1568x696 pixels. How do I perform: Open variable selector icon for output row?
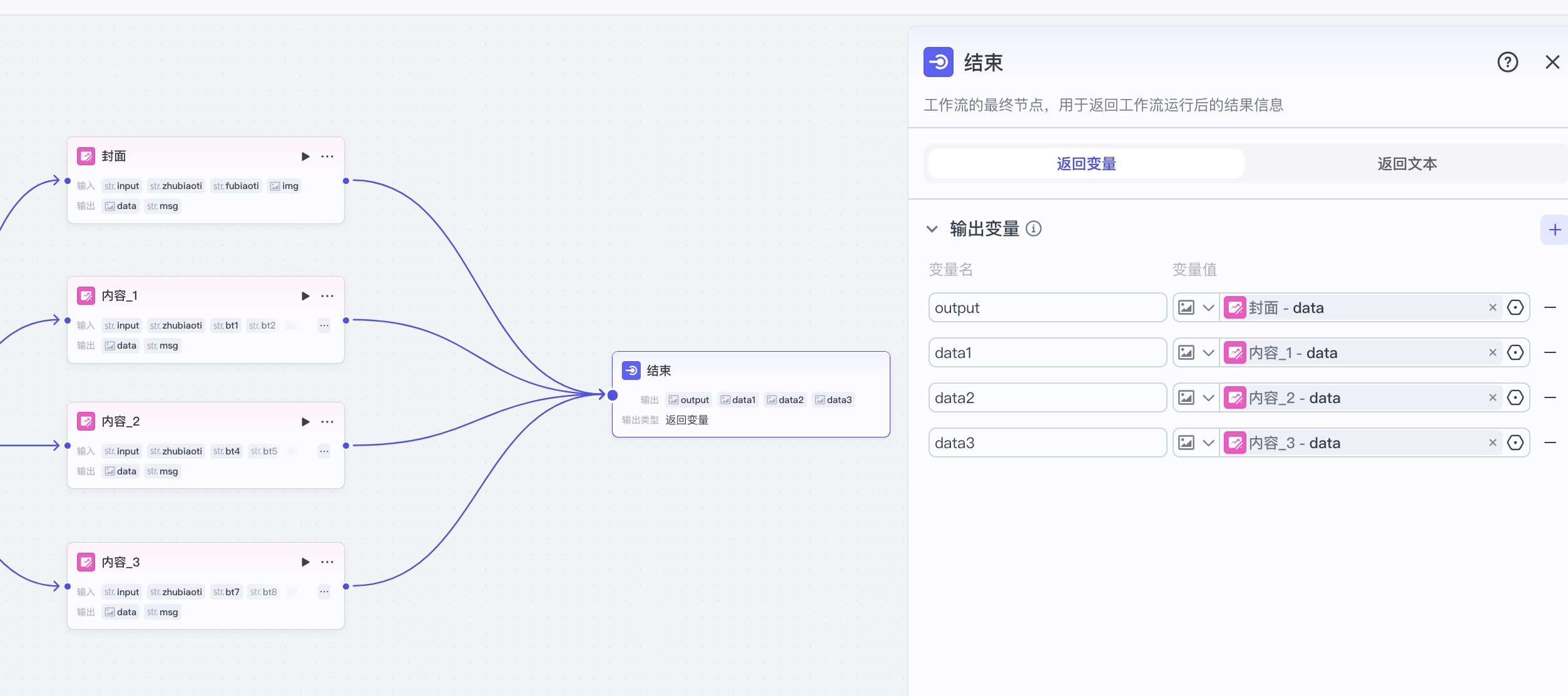point(1515,307)
